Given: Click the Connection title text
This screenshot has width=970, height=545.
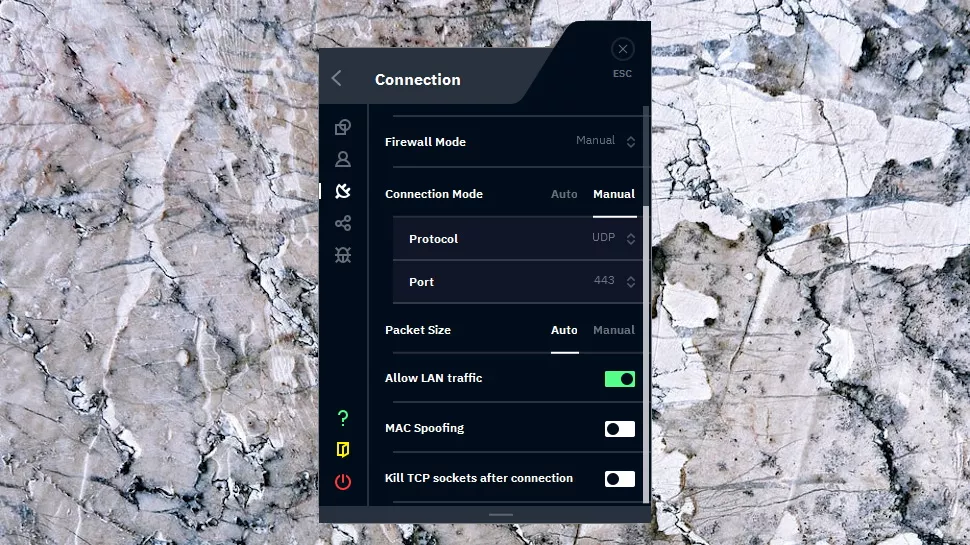Looking at the screenshot, I should (x=418, y=80).
